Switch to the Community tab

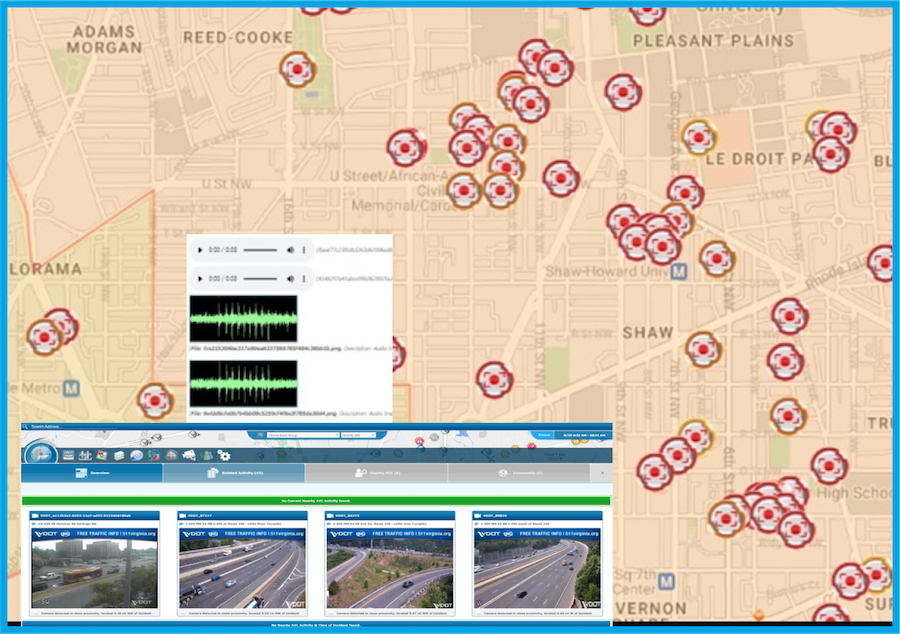[x=518, y=473]
